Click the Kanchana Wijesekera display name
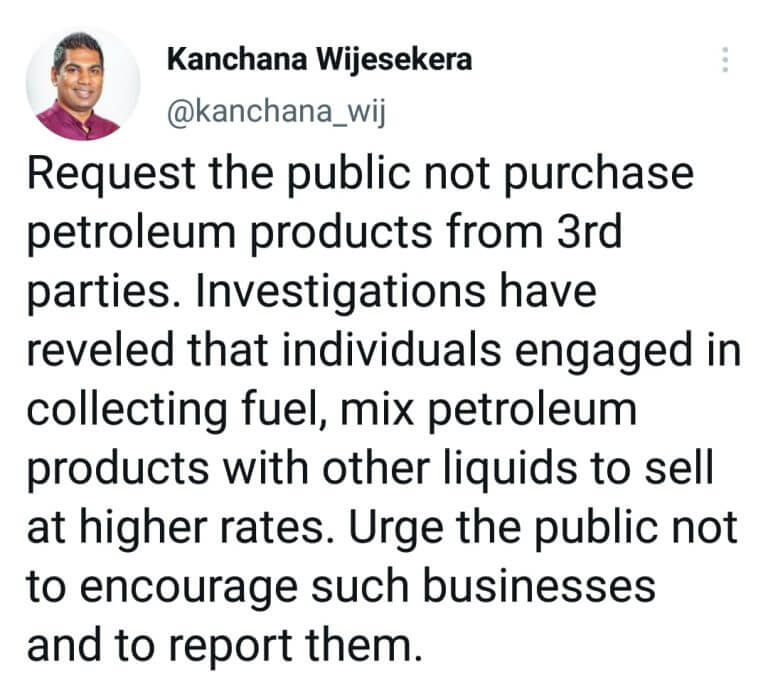This screenshot has width=768, height=692. tap(319, 60)
